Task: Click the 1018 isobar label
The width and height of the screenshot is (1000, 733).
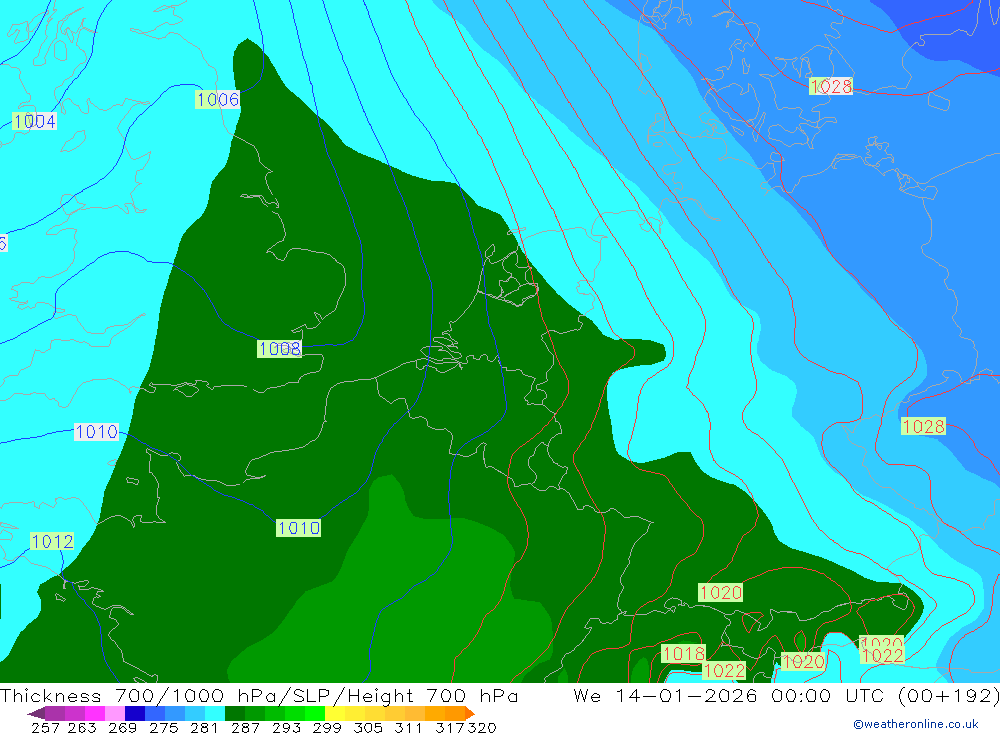Action: pos(684,654)
